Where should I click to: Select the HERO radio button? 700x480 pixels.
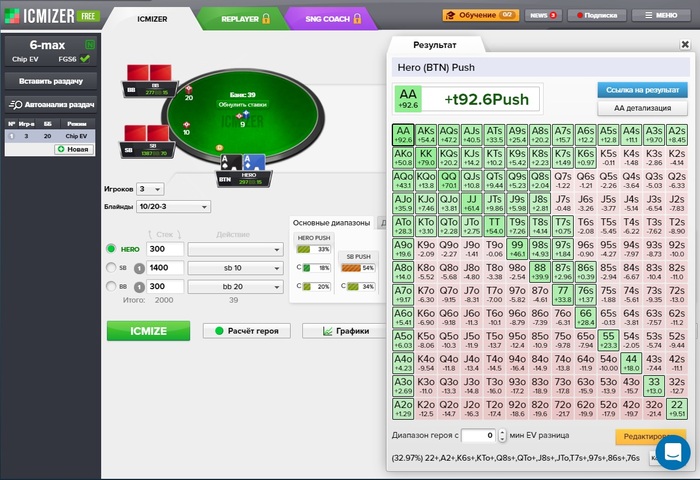coord(111,249)
